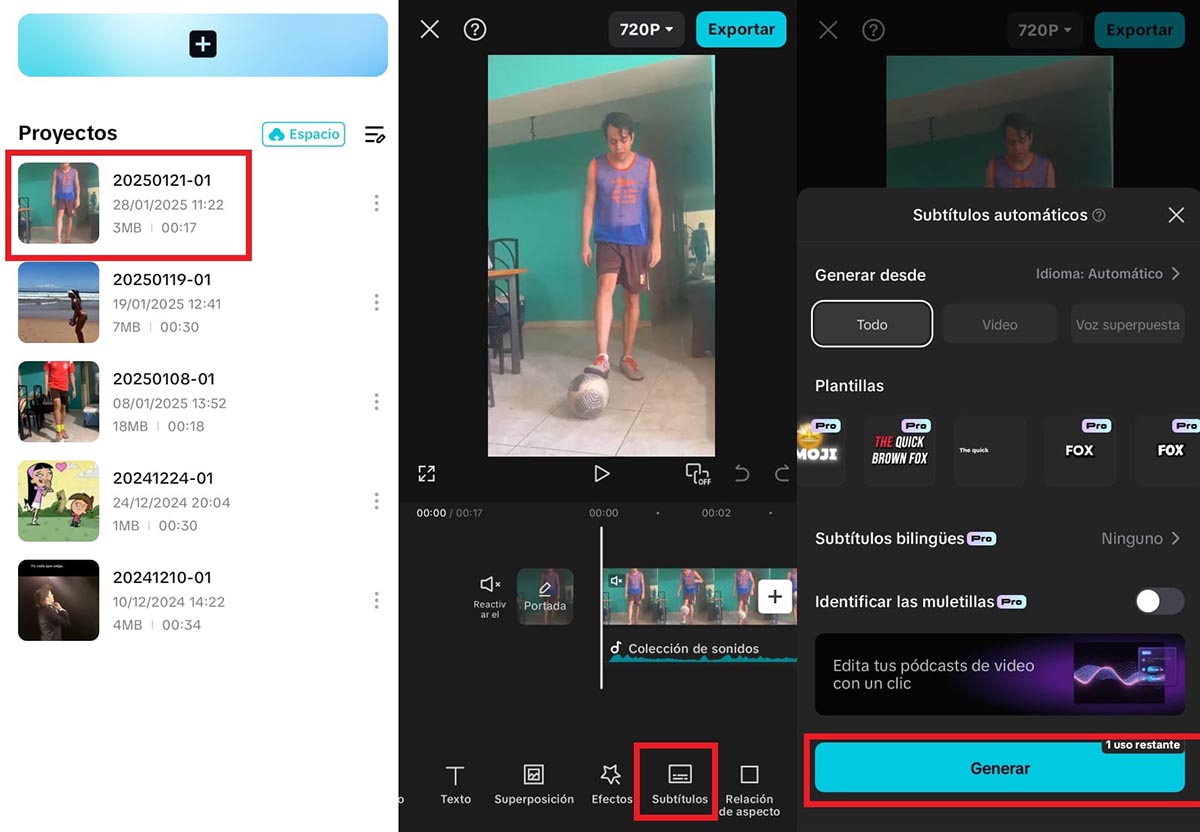This screenshot has width=1200, height=832.
Task: Open the video podcasts editing banner
Action: [x=1000, y=674]
